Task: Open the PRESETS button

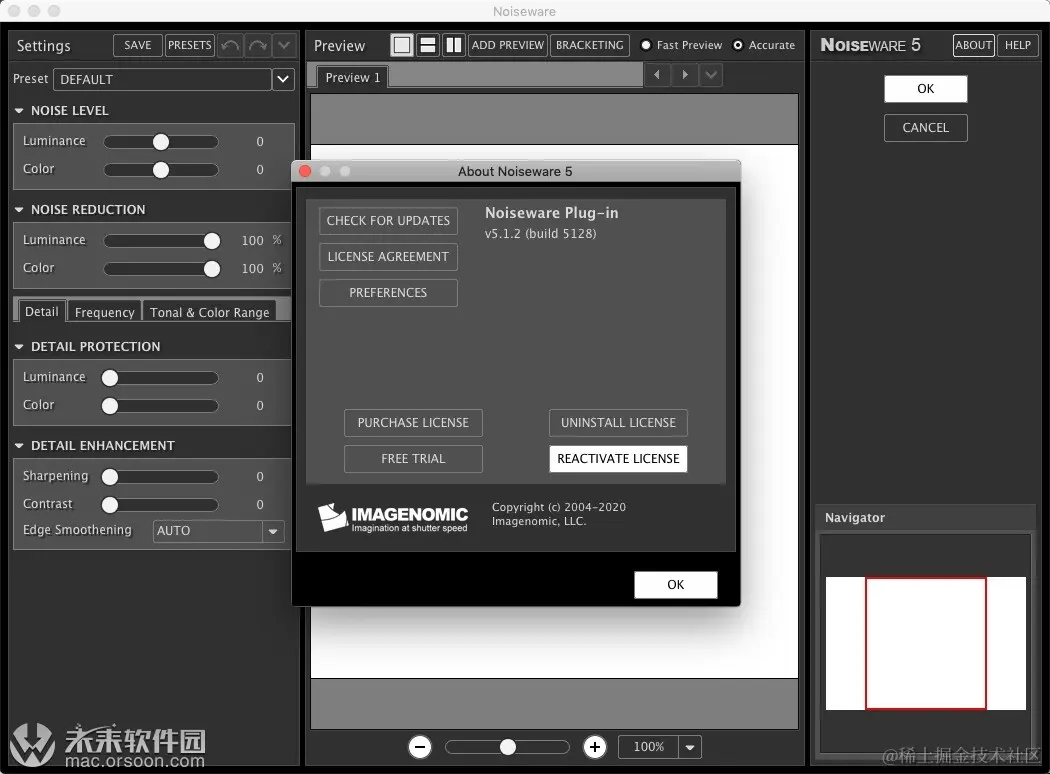Action: pyautogui.click(x=190, y=45)
